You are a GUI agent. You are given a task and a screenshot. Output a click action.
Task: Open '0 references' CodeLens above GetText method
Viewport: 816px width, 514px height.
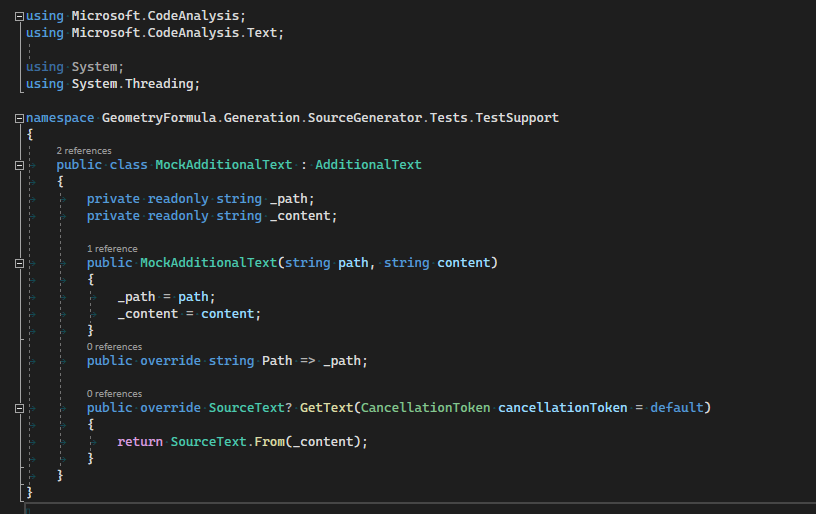[114, 394]
